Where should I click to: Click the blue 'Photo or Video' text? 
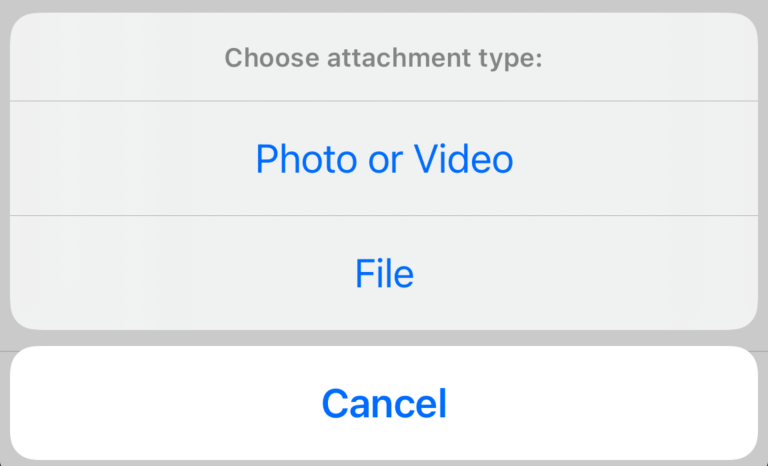384,159
